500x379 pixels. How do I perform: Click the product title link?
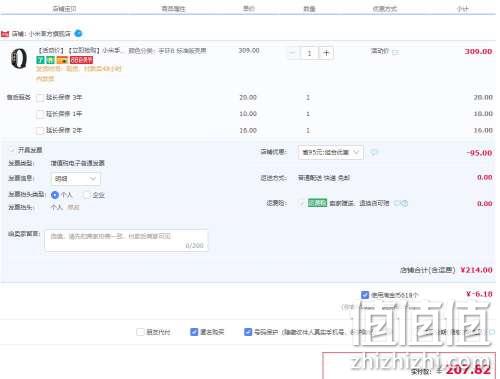tap(80, 51)
